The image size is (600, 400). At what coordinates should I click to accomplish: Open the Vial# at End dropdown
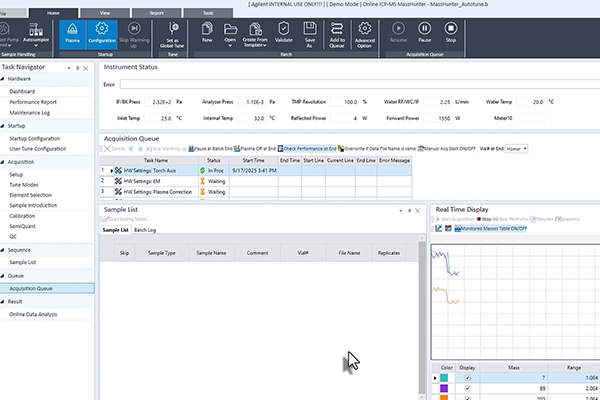[525, 149]
